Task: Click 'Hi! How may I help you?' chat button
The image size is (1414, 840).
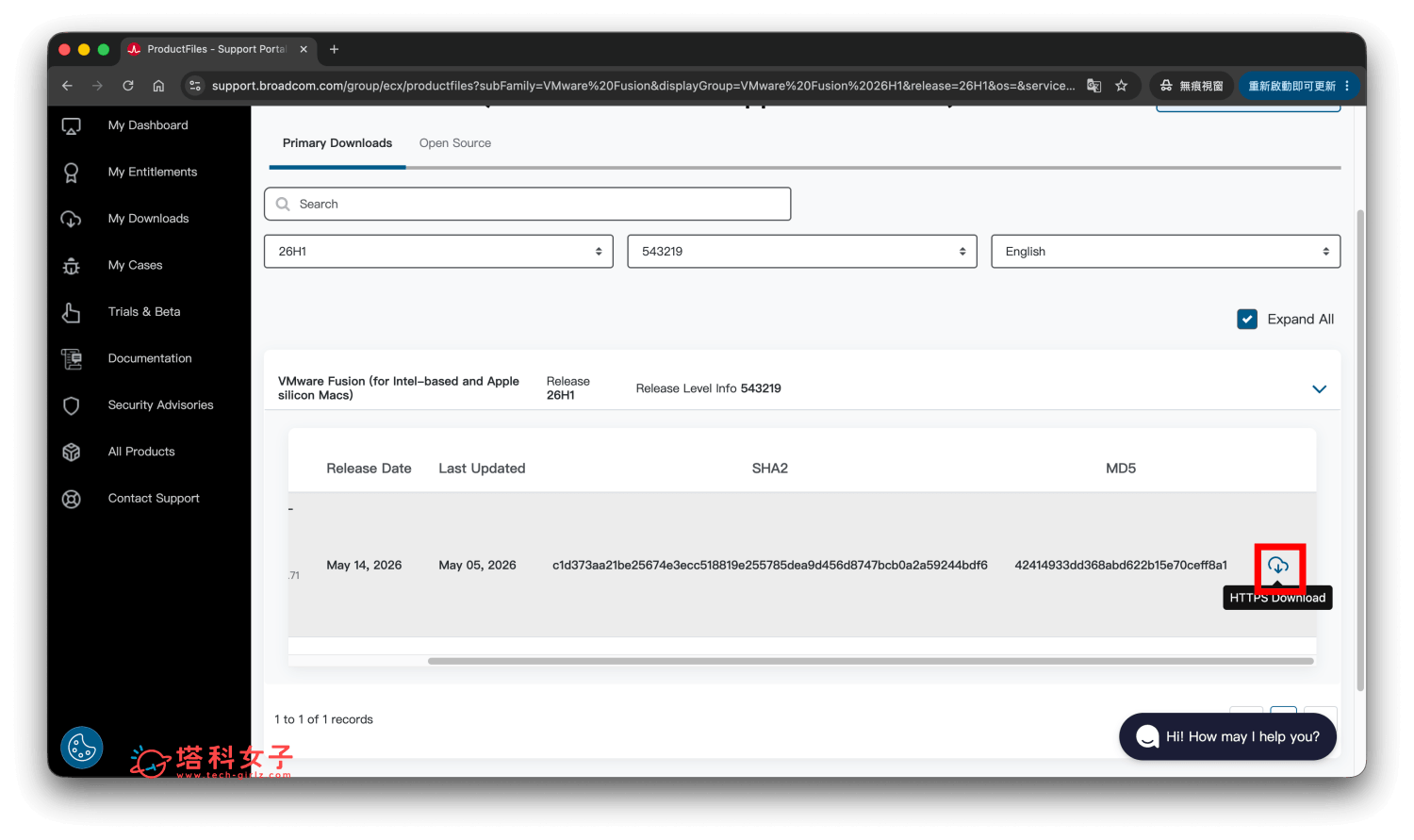Action: click(1227, 737)
